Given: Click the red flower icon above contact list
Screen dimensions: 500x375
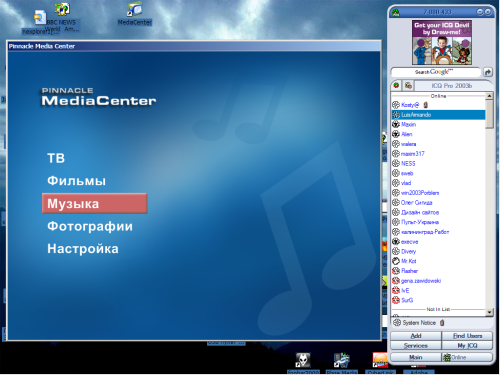Looking at the screenshot, I should point(396,86).
